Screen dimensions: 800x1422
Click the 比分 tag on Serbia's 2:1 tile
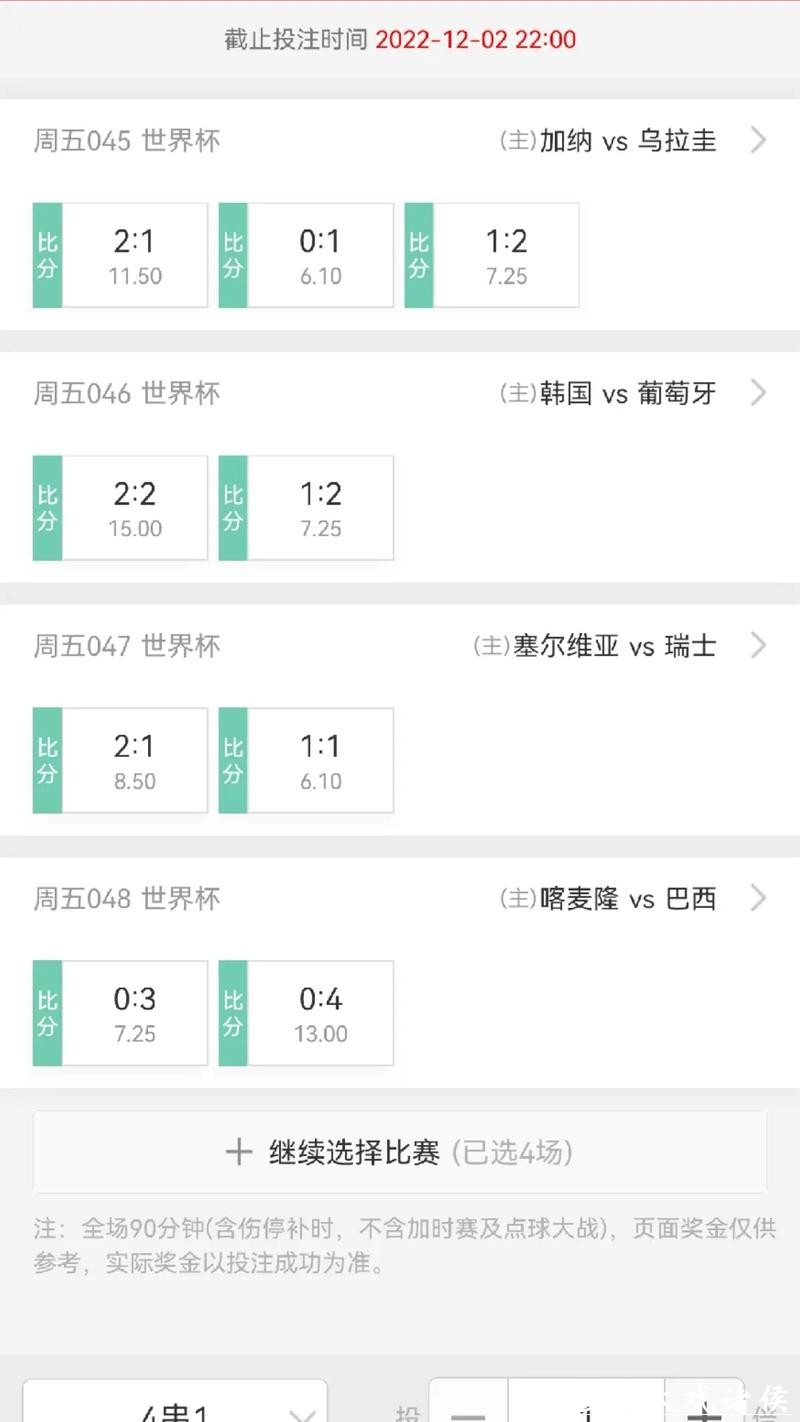46,760
